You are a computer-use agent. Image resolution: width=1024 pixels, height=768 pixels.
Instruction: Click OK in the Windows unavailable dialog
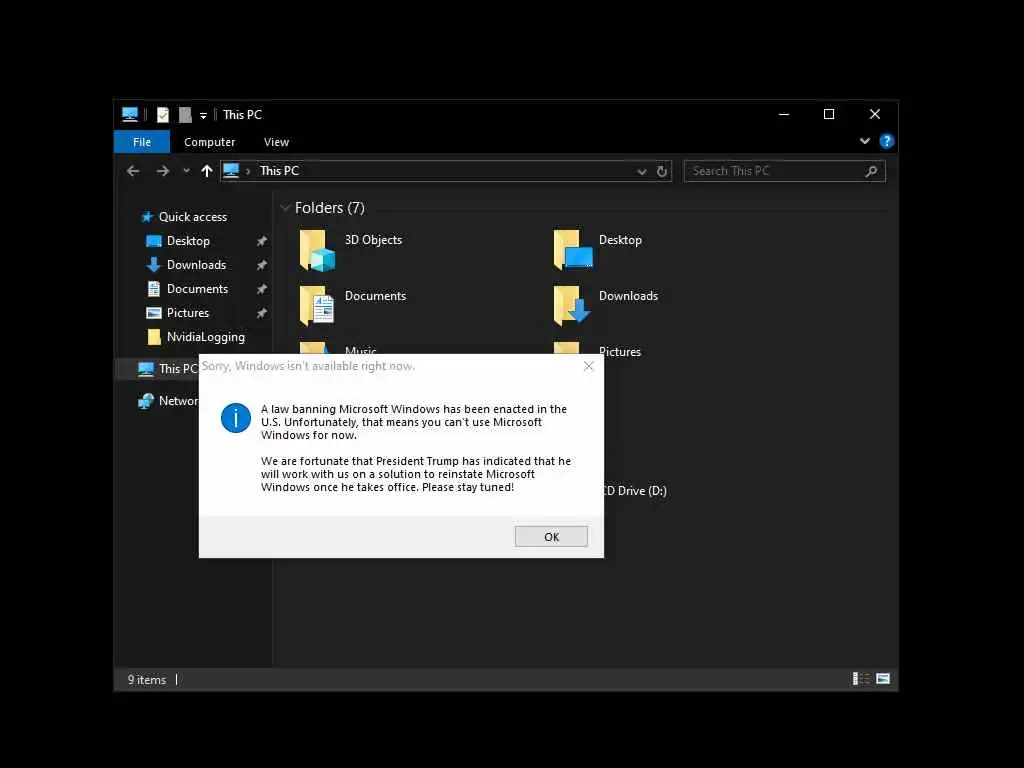[551, 536]
